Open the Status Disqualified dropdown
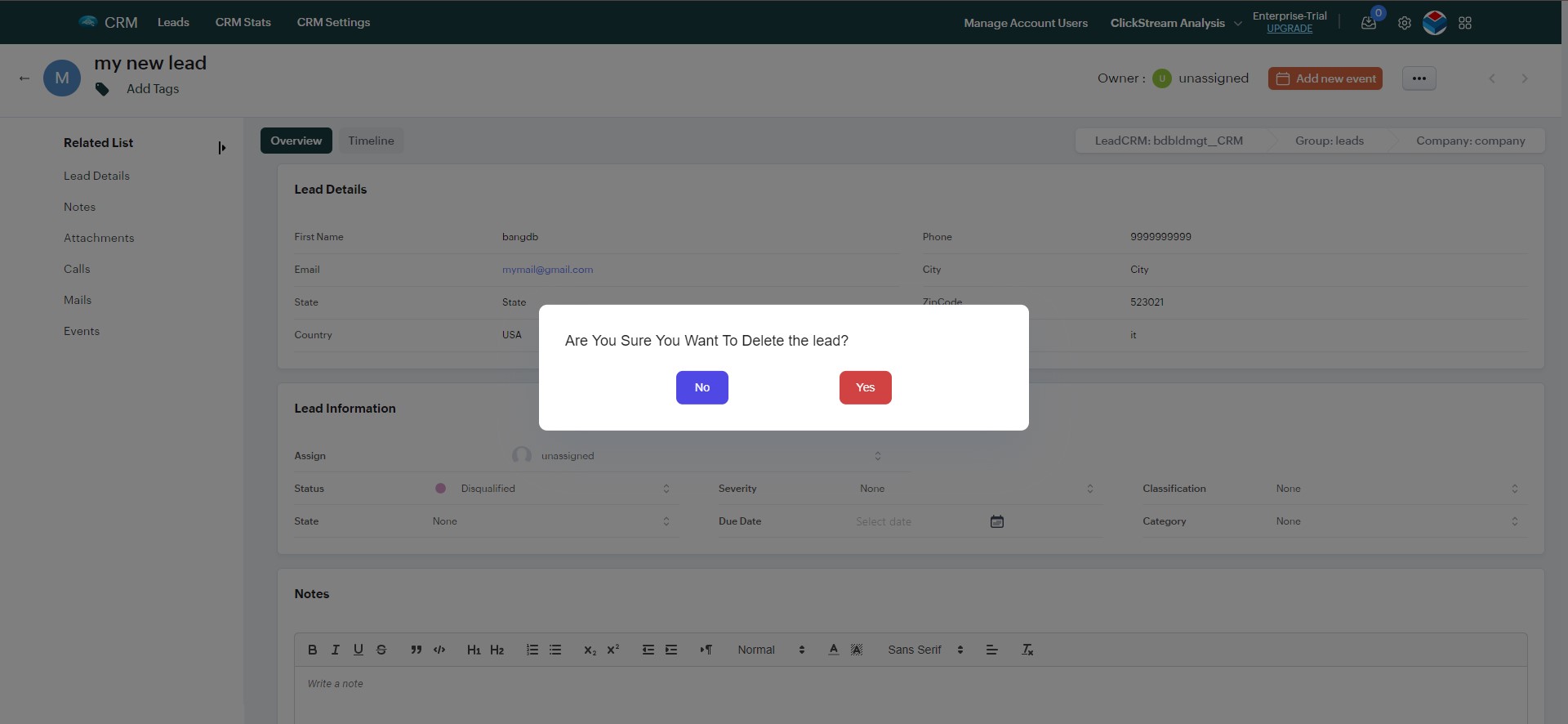This screenshot has height=724, width=1568. click(553, 489)
